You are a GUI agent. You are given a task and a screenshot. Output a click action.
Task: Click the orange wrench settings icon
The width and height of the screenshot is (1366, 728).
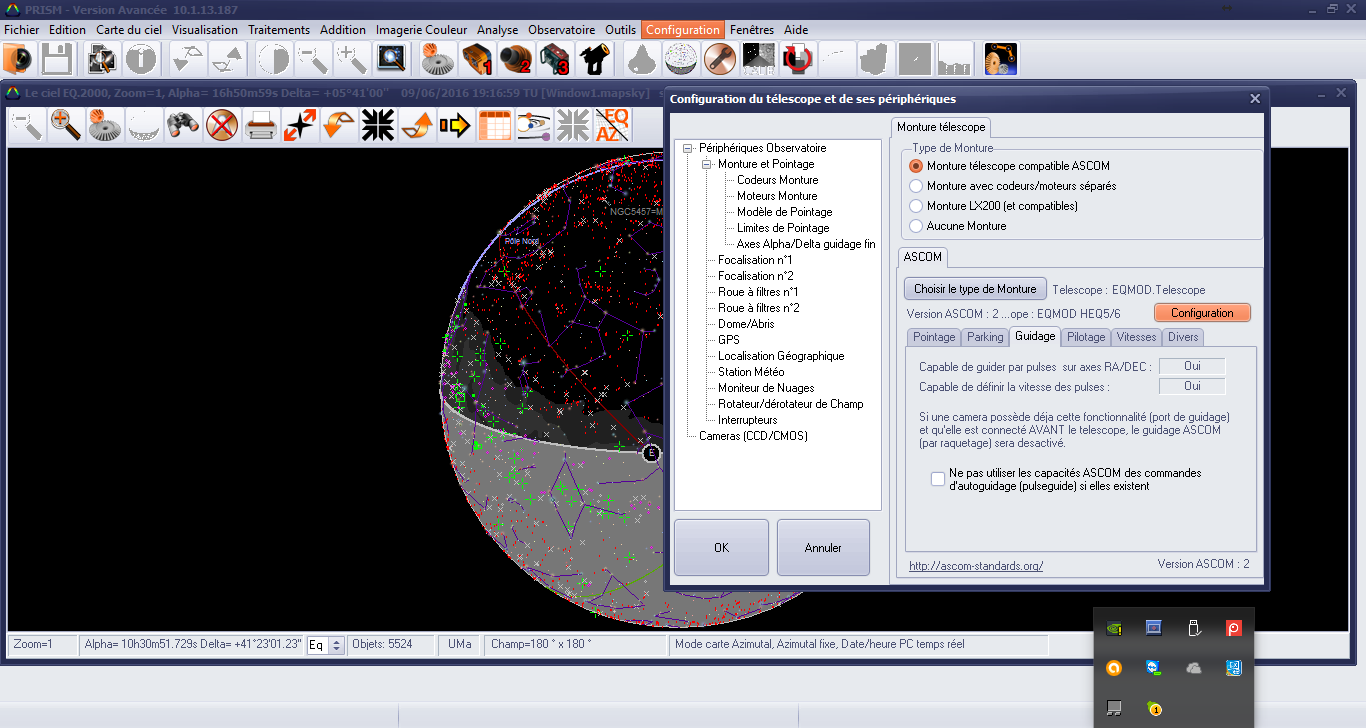[718, 60]
